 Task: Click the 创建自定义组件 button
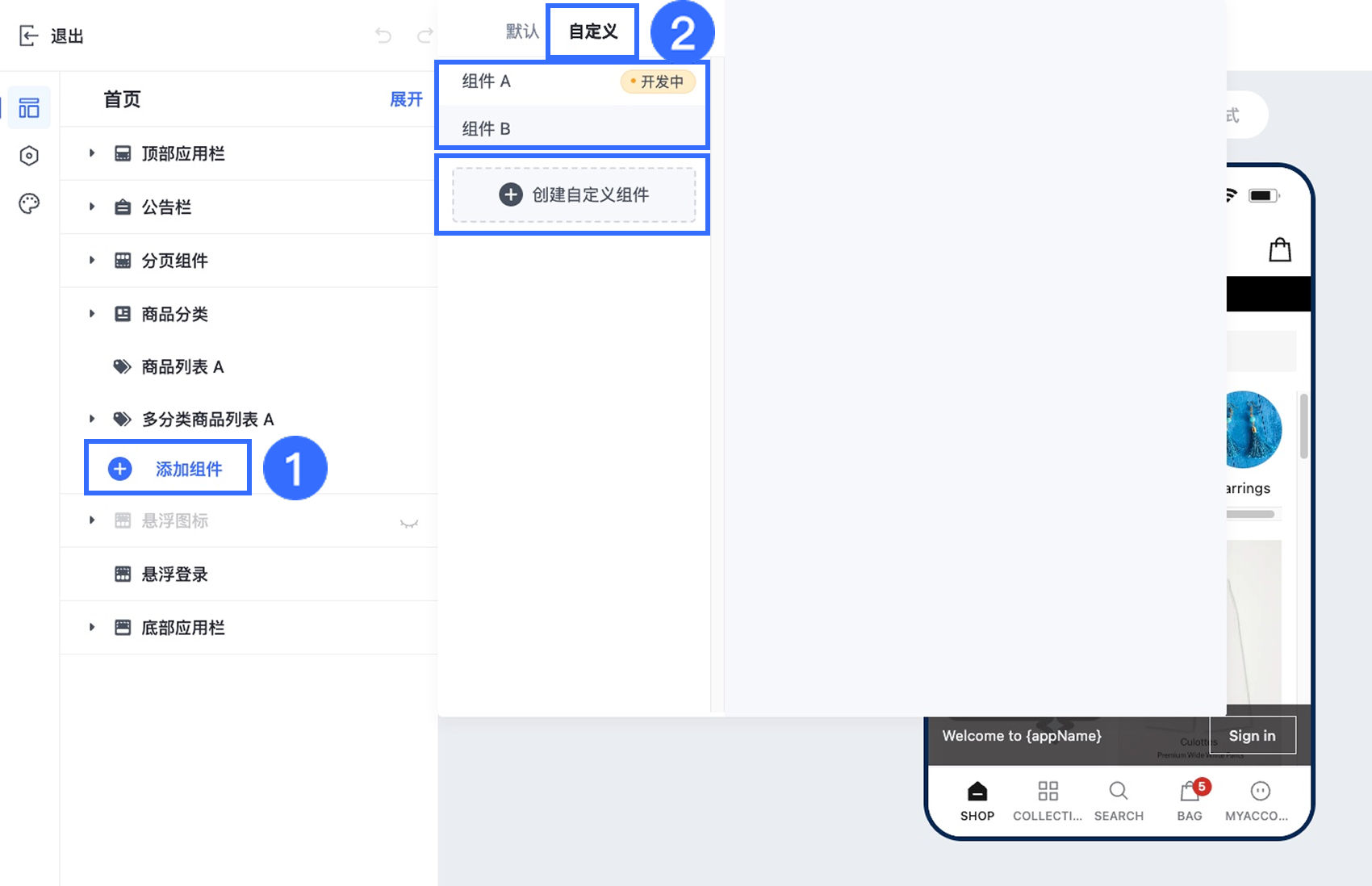[x=574, y=194]
